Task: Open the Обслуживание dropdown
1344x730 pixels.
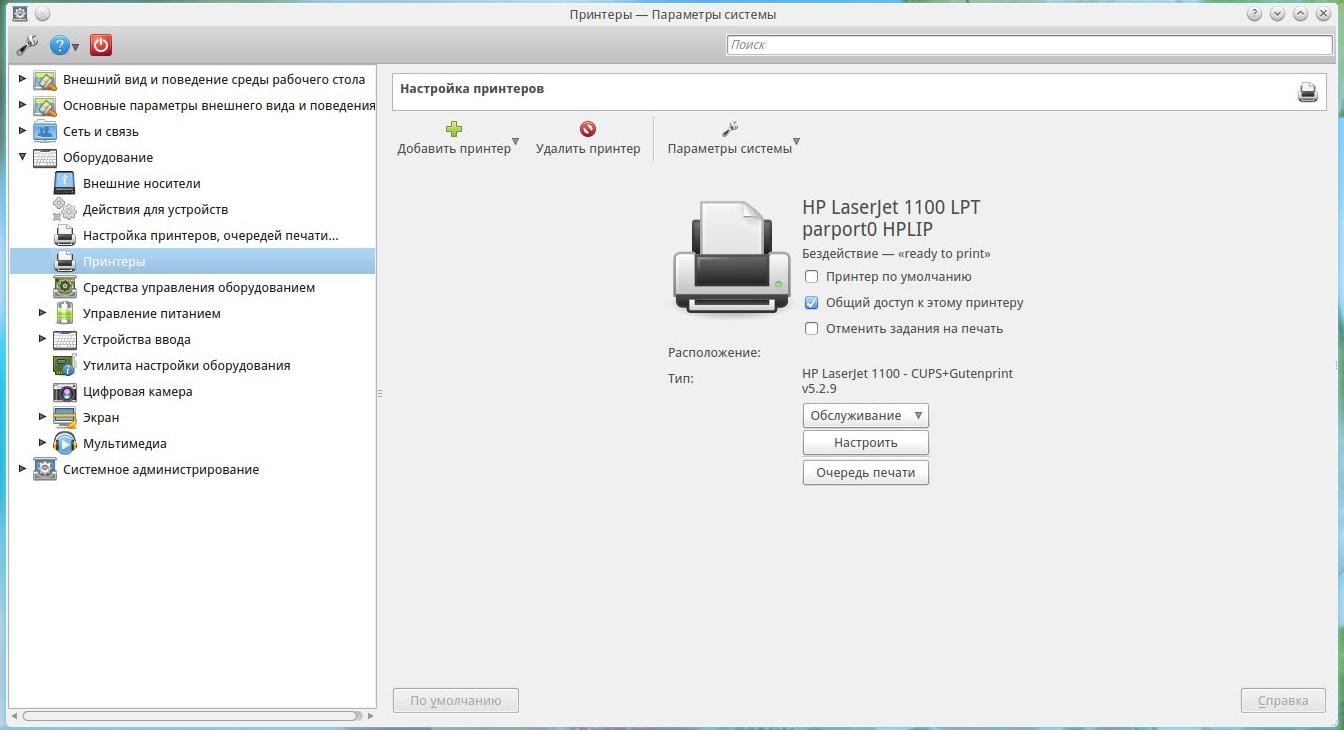Action: pos(866,416)
